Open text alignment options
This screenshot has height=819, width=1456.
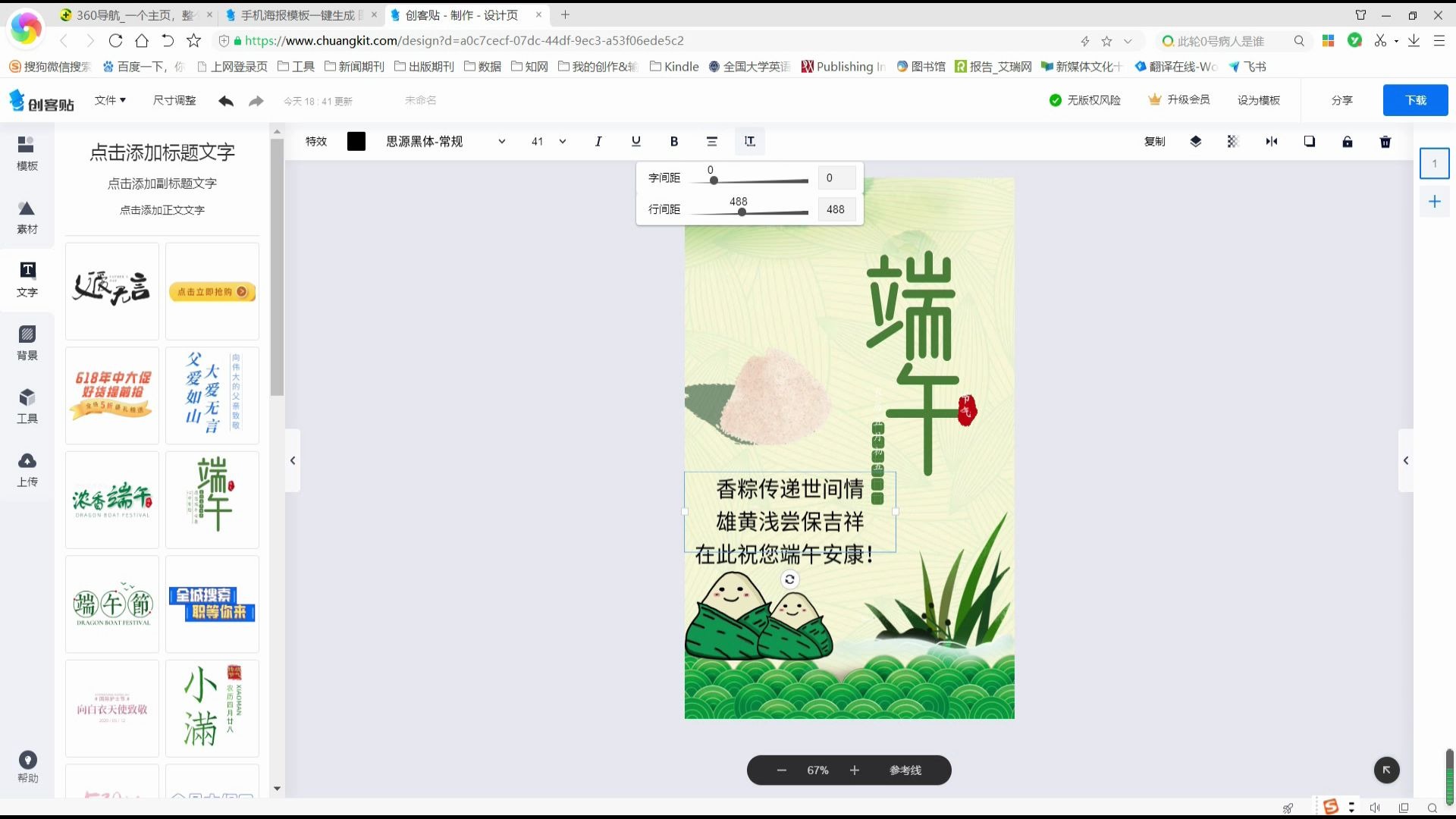pos(711,142)
